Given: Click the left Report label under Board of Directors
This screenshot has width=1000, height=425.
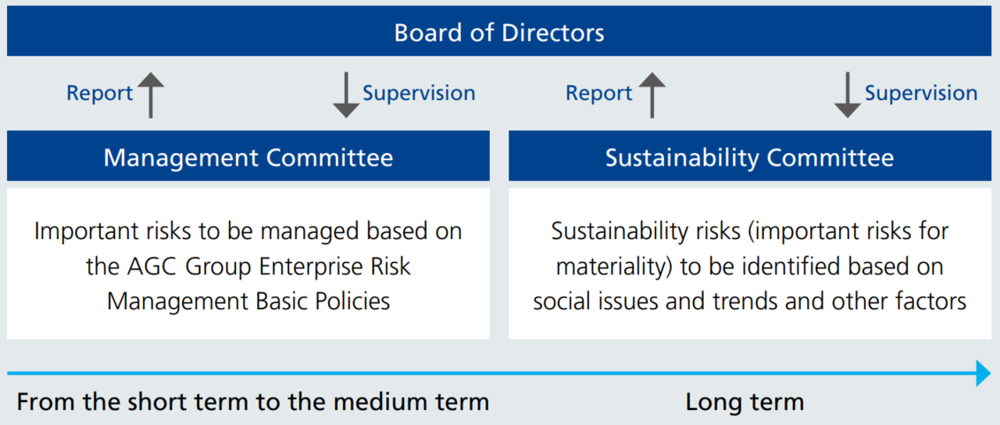Looking at the screenshot, I should point(100,94).
